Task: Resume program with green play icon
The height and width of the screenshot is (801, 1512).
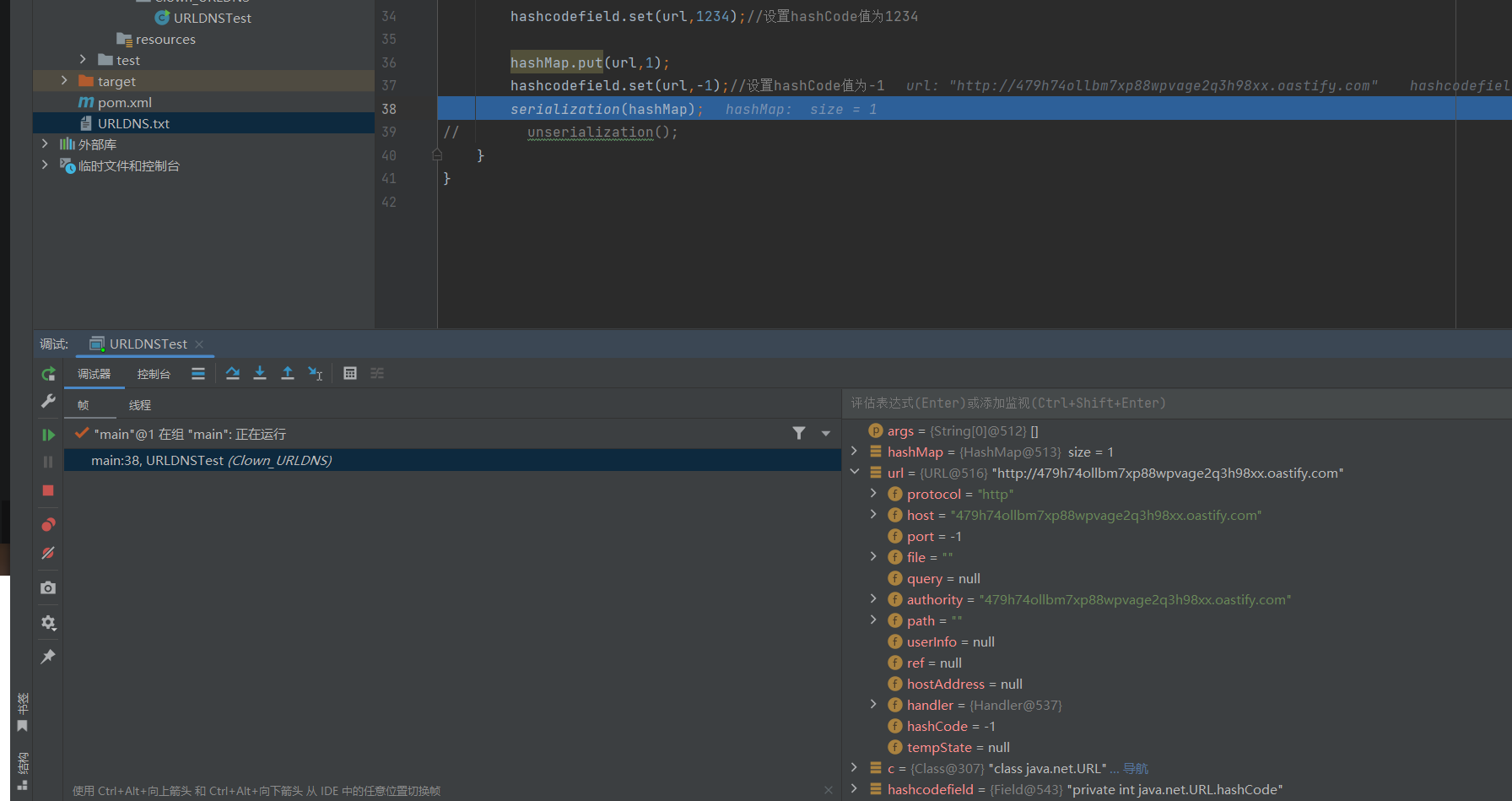Action: (48, 435)
